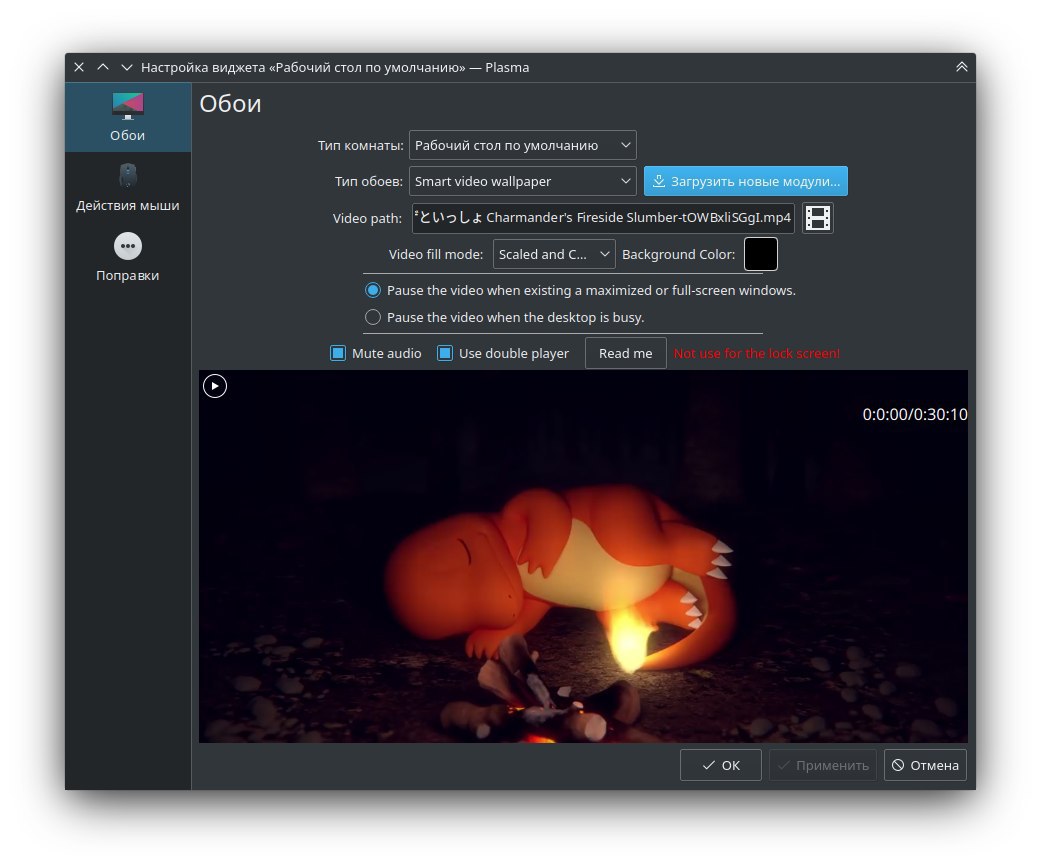Click the Charmander video preview image

tap(583, 556)
